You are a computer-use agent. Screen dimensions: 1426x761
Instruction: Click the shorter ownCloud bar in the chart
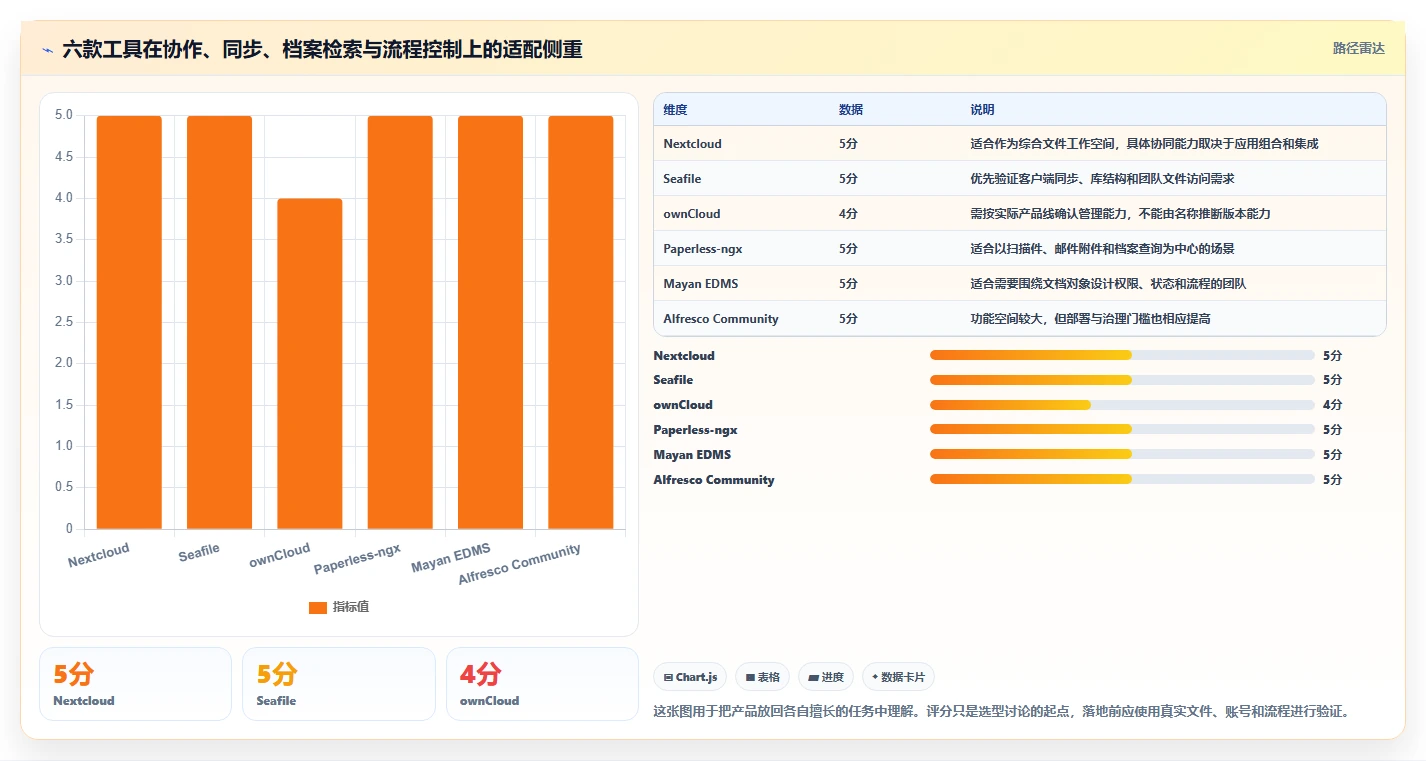pyautogui.click(x=310, y=364)
